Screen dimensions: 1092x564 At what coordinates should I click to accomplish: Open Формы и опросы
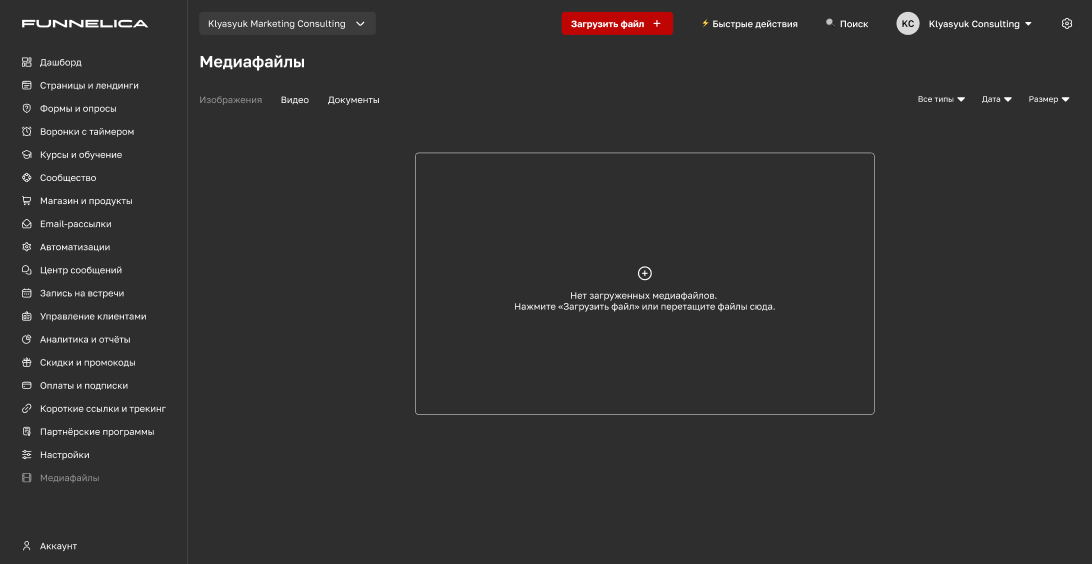coord(78,109)
